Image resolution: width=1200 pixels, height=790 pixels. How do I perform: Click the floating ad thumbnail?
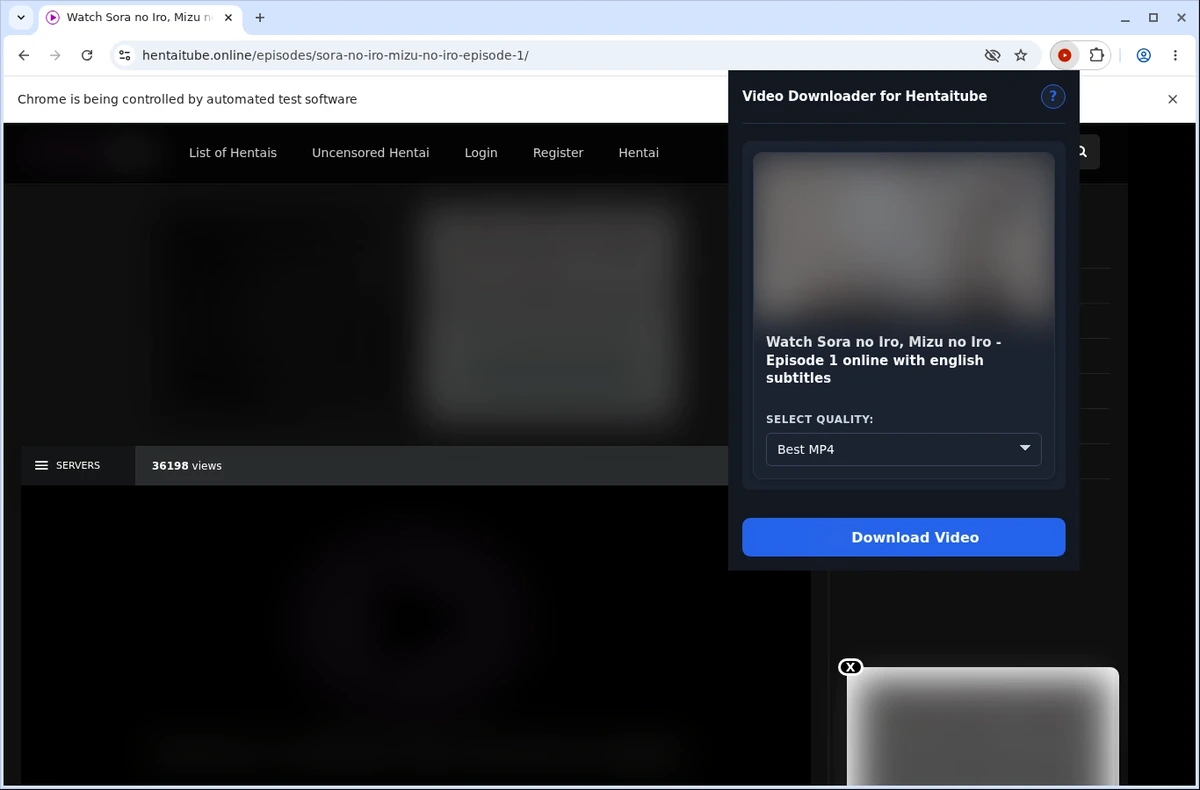click(983, 728)
